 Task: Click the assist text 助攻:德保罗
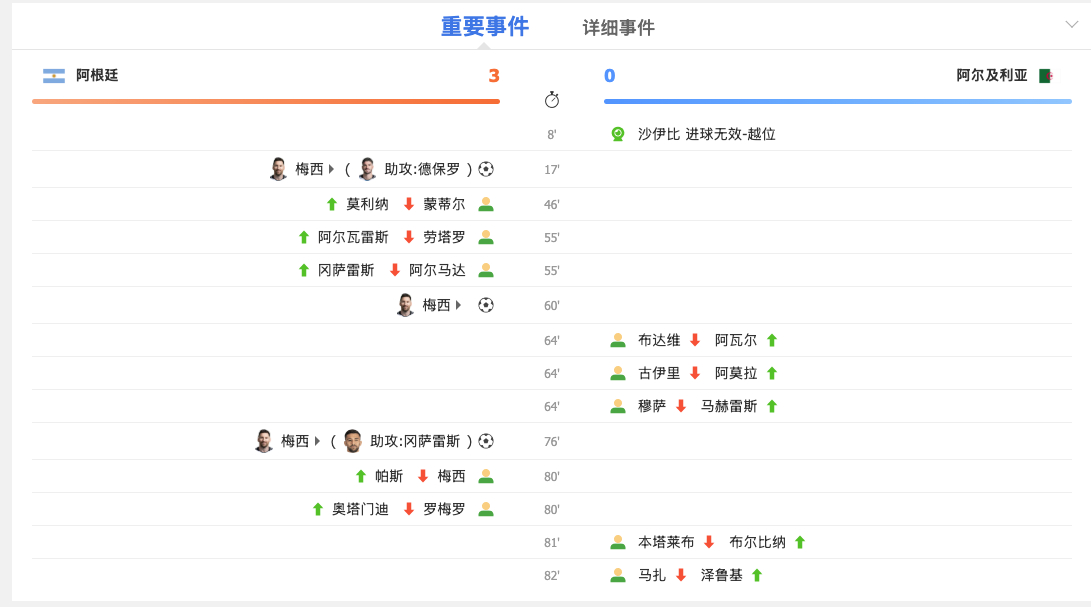click(422, 169)
